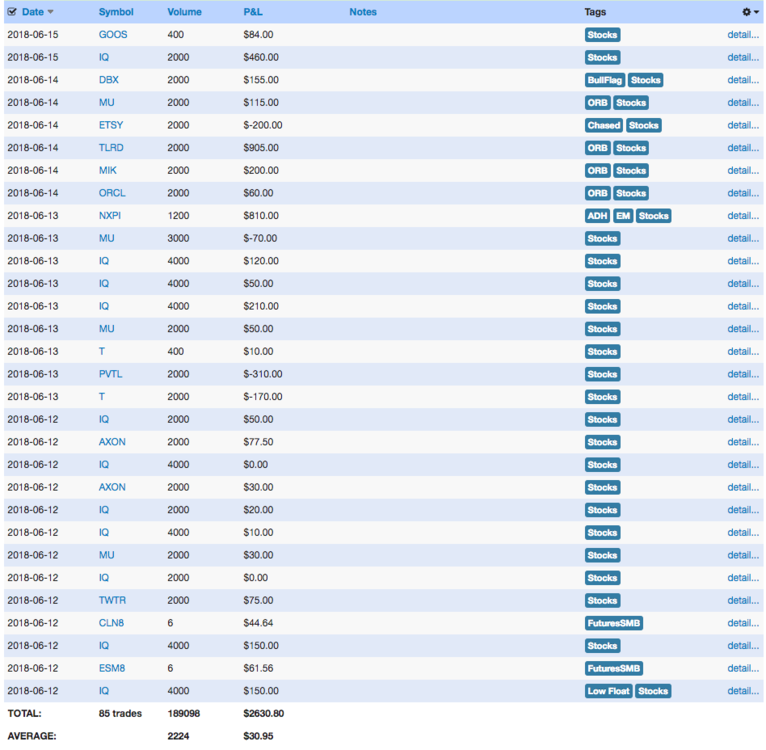Click ORB tag on MIK row

click(597, 171)
